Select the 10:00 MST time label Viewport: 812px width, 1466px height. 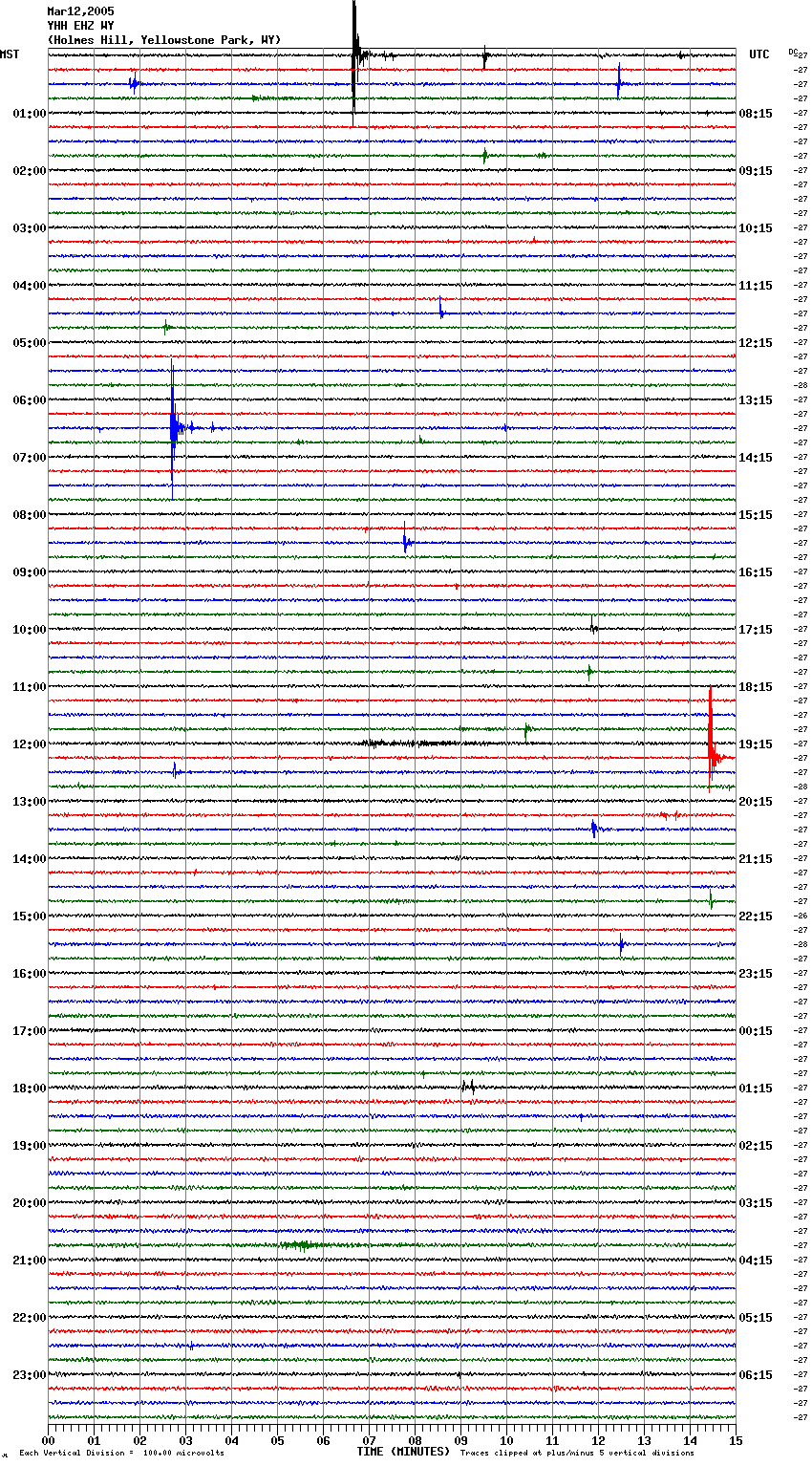(29, 630)
